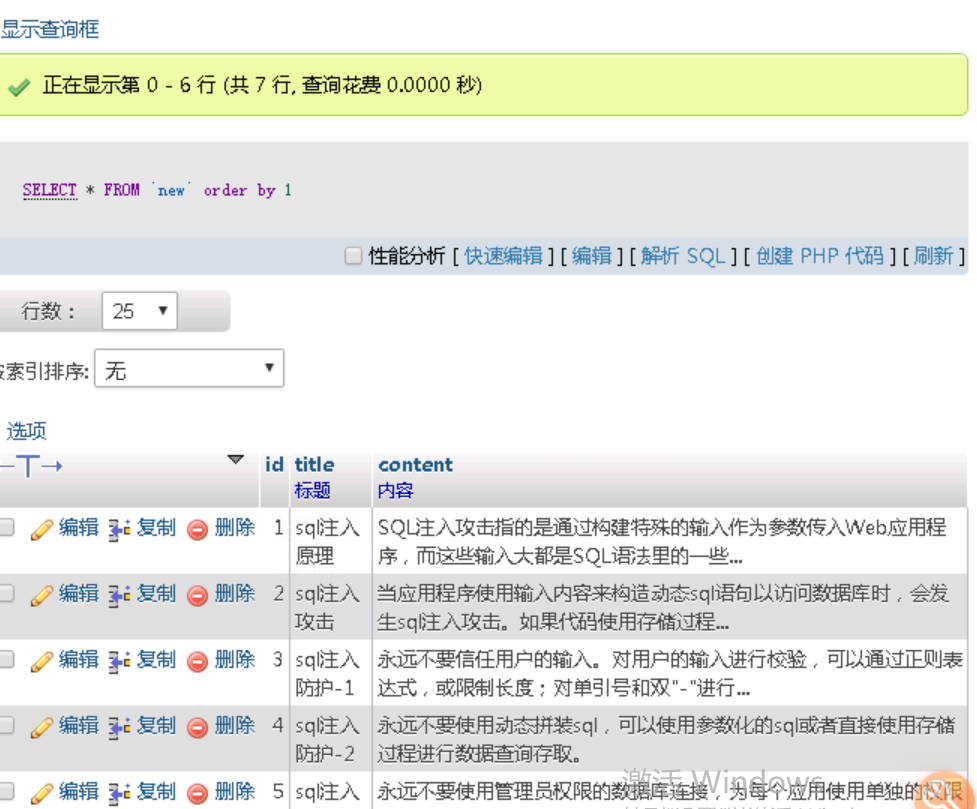Select the checkbox for row id 1
Screen dimensions: 977x809
[x=6, y=527]
